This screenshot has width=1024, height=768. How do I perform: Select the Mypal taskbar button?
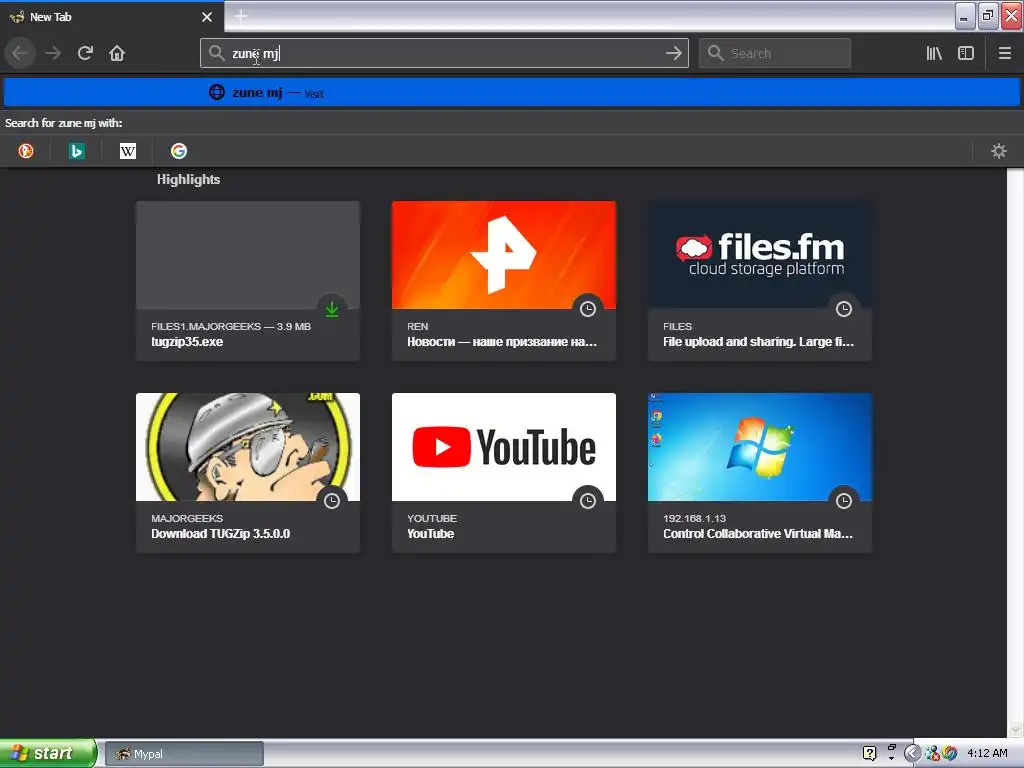coord(184,754)
